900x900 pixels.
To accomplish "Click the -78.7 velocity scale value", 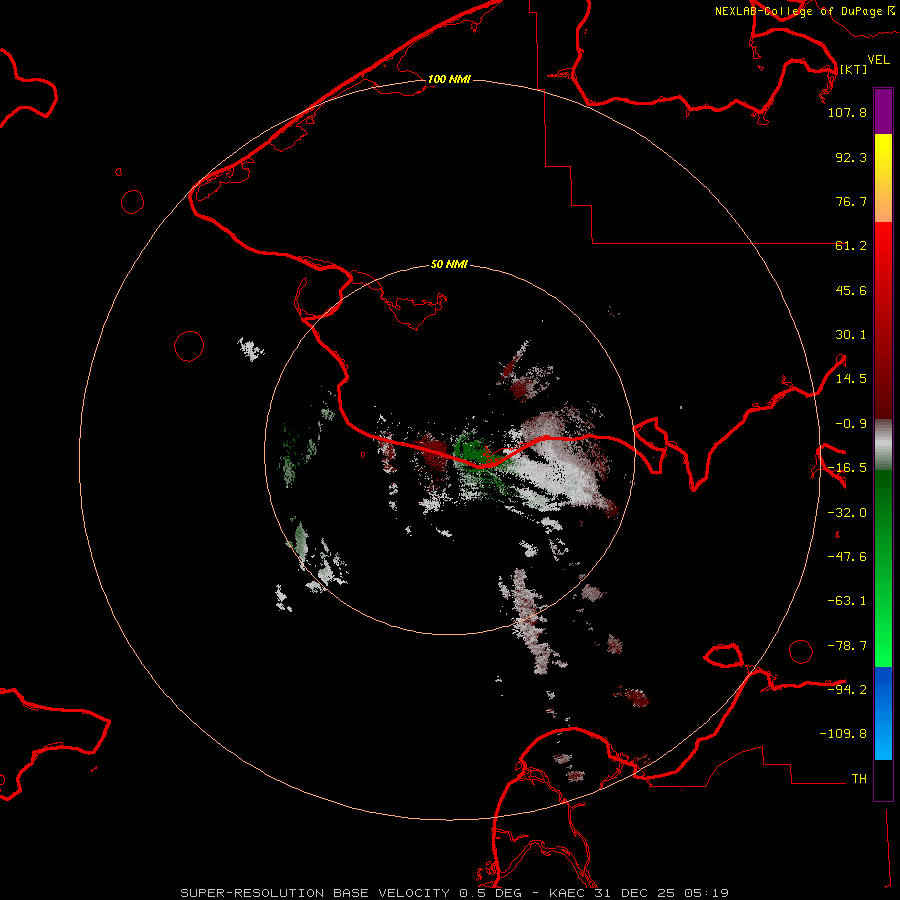I will 847,646.
